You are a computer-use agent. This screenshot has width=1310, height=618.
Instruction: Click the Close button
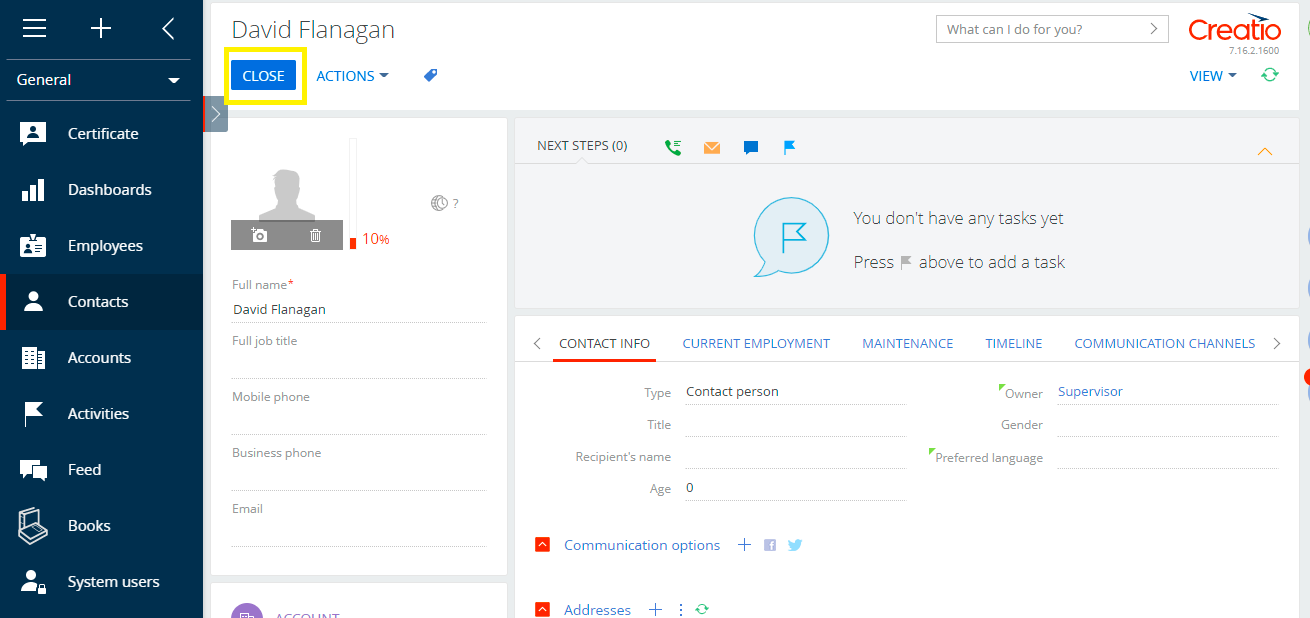(264, 76)
